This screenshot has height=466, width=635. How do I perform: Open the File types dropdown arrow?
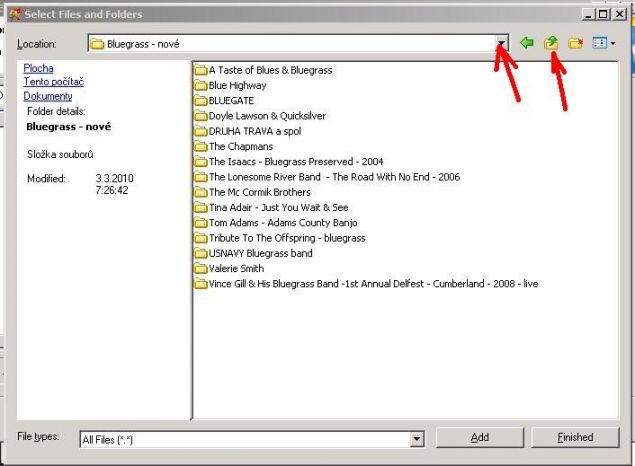coord(417,439)
